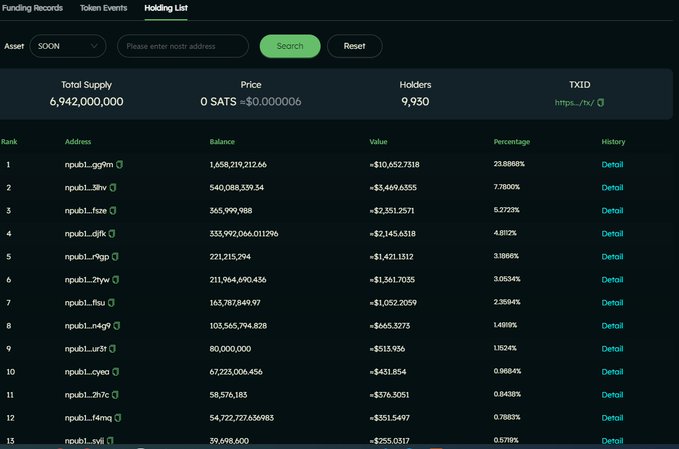Open Detail for rank 2 holder
The image size is (679, 449).
tap(612, 187)
